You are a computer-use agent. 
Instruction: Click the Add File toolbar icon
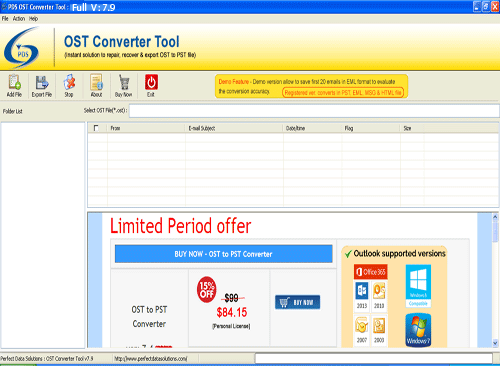click(x=14, y=82)
